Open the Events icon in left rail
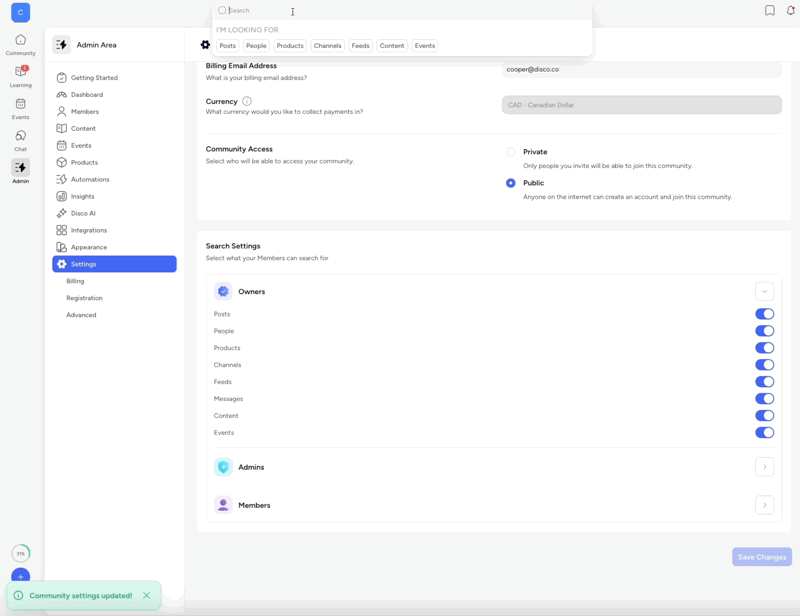Image resolution: width=800 pixels, height=616 pixels. point(20,104)
